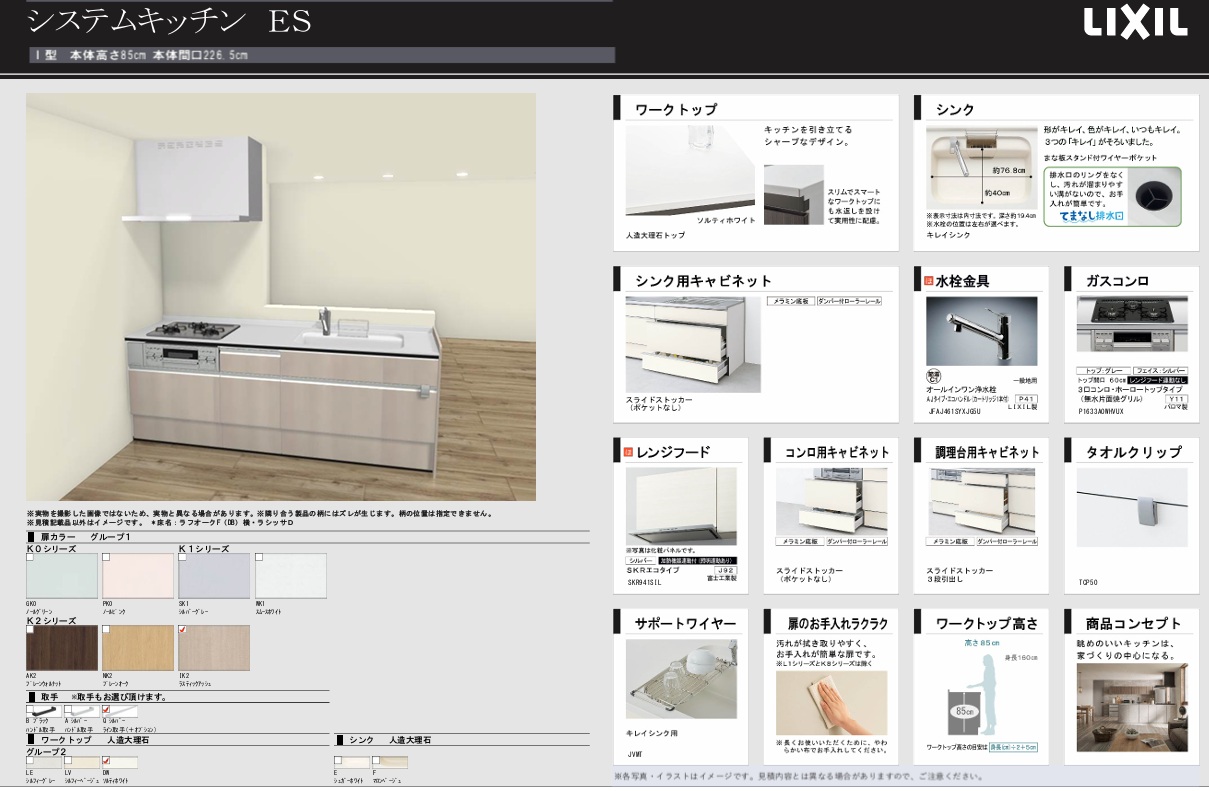Image resolution: width=1209 pixels, height=791 pixels.
Task: Uncheck the IK2 door color checkbox
Action: click(x=183, y=630)
